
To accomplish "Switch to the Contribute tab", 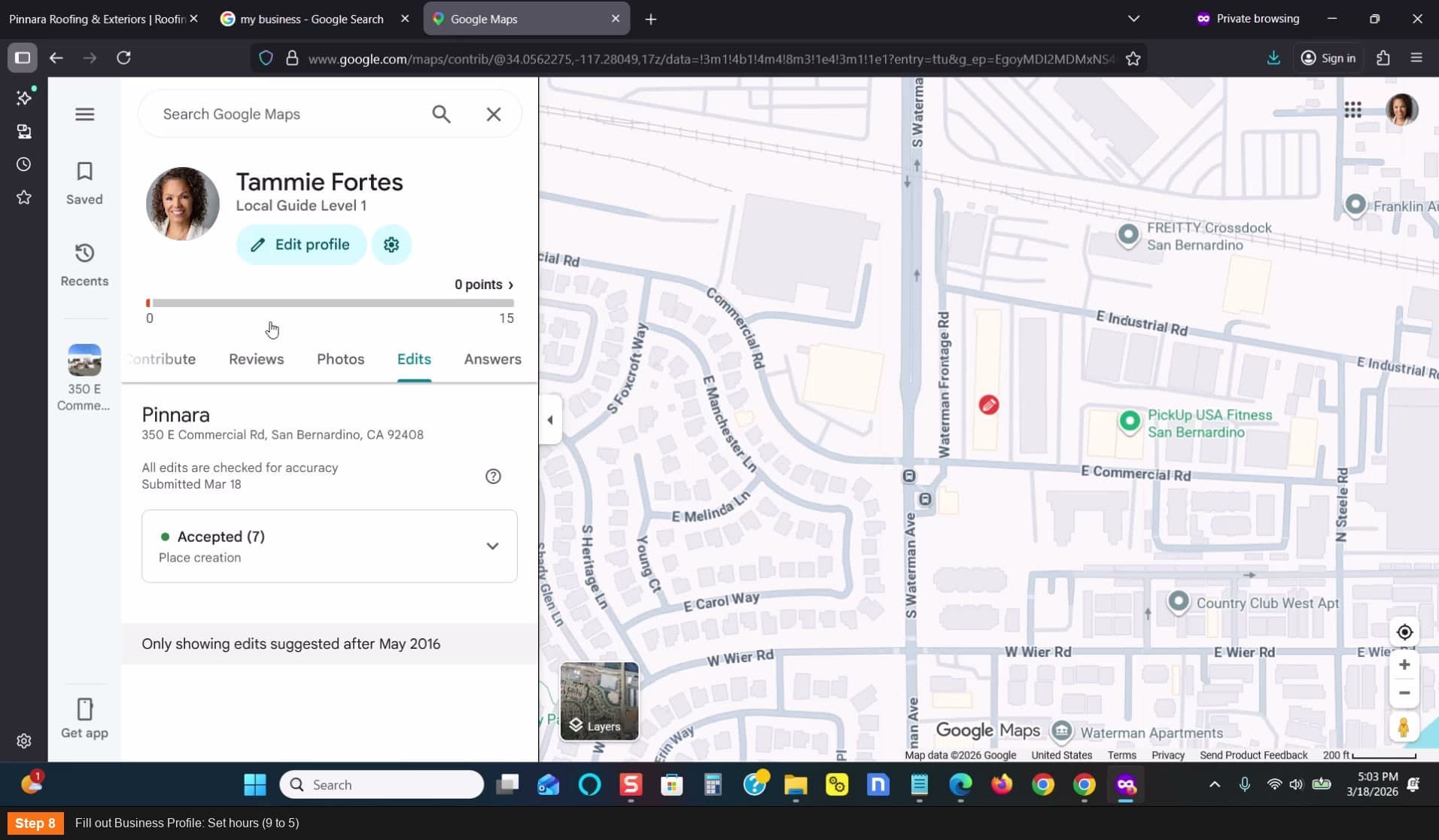I will coord(161,359).
